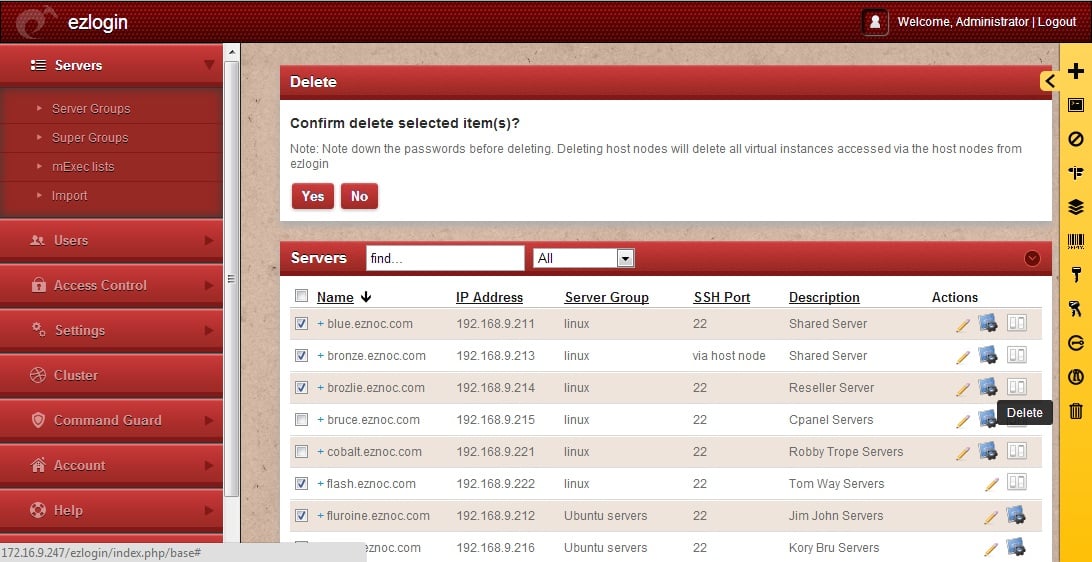This screenshot has height=562, width=1092.
Task: Click the find search input field
Action: [x=445, y=258]
